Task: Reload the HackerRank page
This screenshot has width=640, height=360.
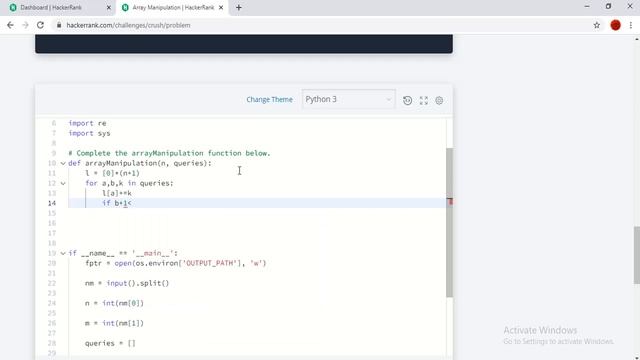Action: (x=40, y=25)
